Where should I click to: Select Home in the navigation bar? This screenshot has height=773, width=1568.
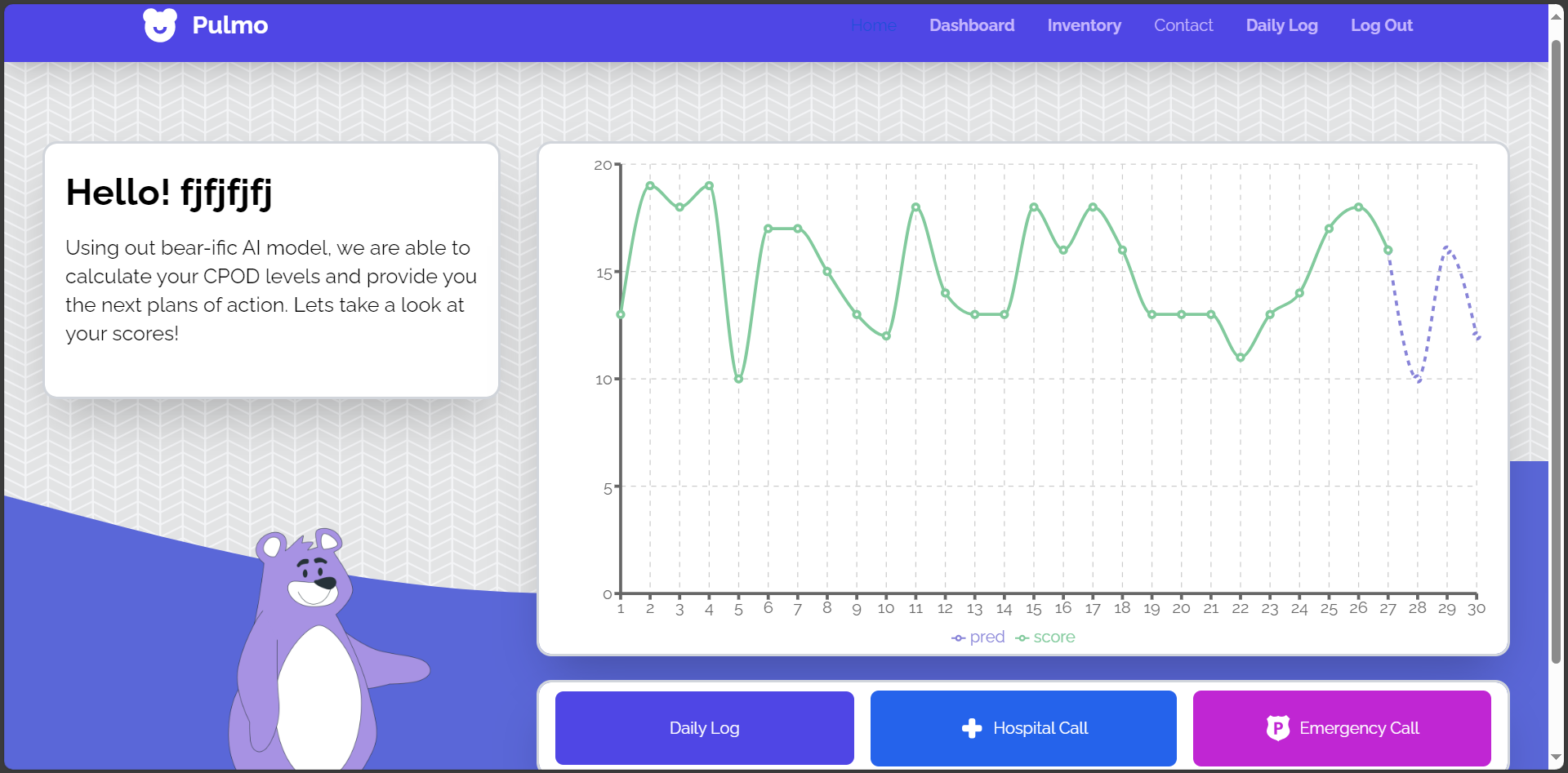click(874, 25)
